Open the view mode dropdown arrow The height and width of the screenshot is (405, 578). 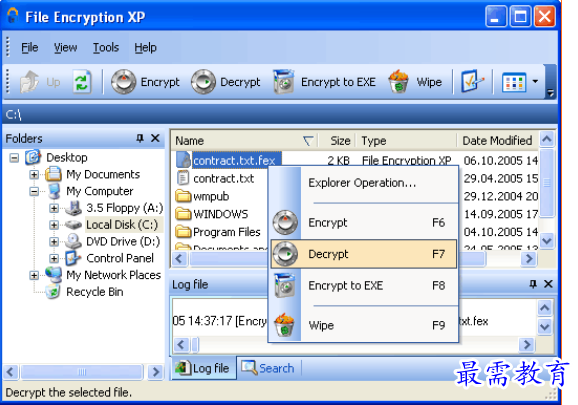(x=535, y=81)
